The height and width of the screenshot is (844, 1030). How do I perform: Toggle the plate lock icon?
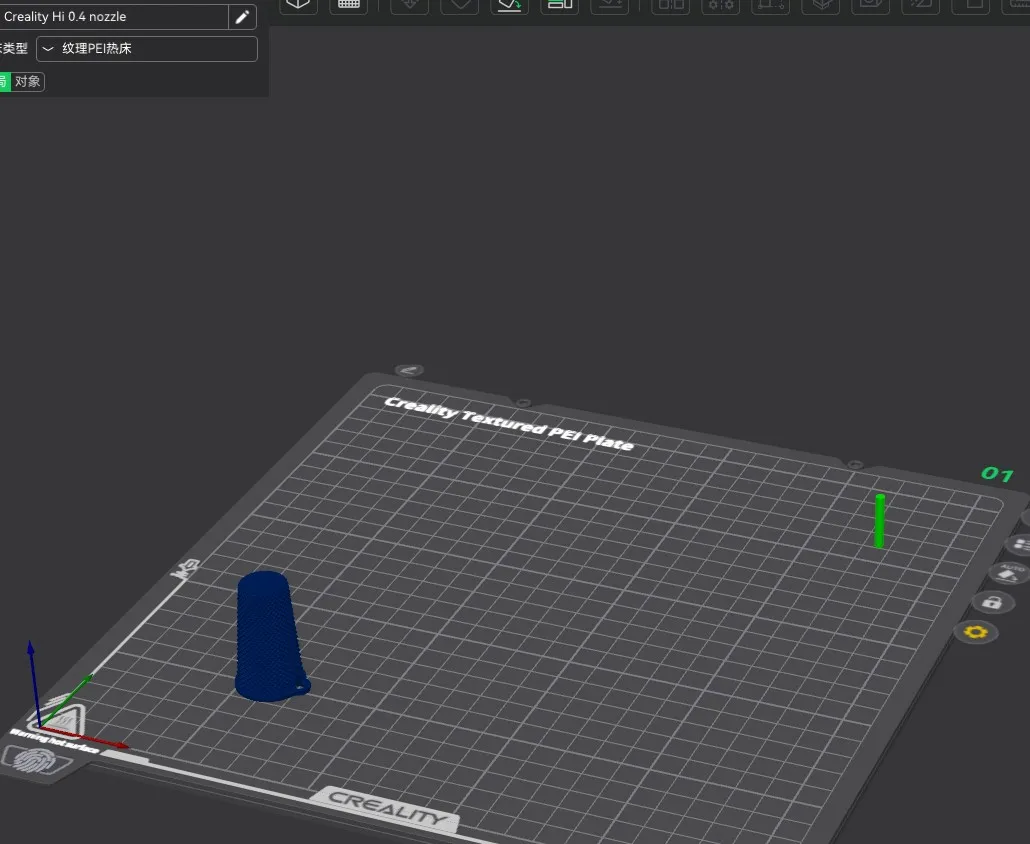pos(992,602)
